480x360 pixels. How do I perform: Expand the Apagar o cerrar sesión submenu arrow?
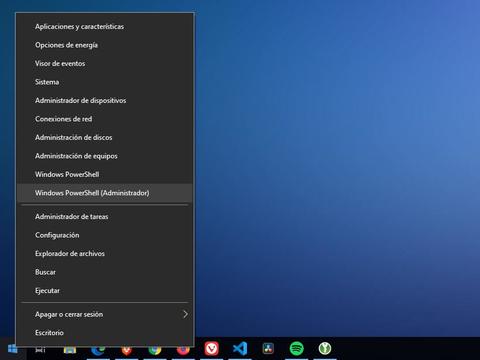(x=185, y=314)
